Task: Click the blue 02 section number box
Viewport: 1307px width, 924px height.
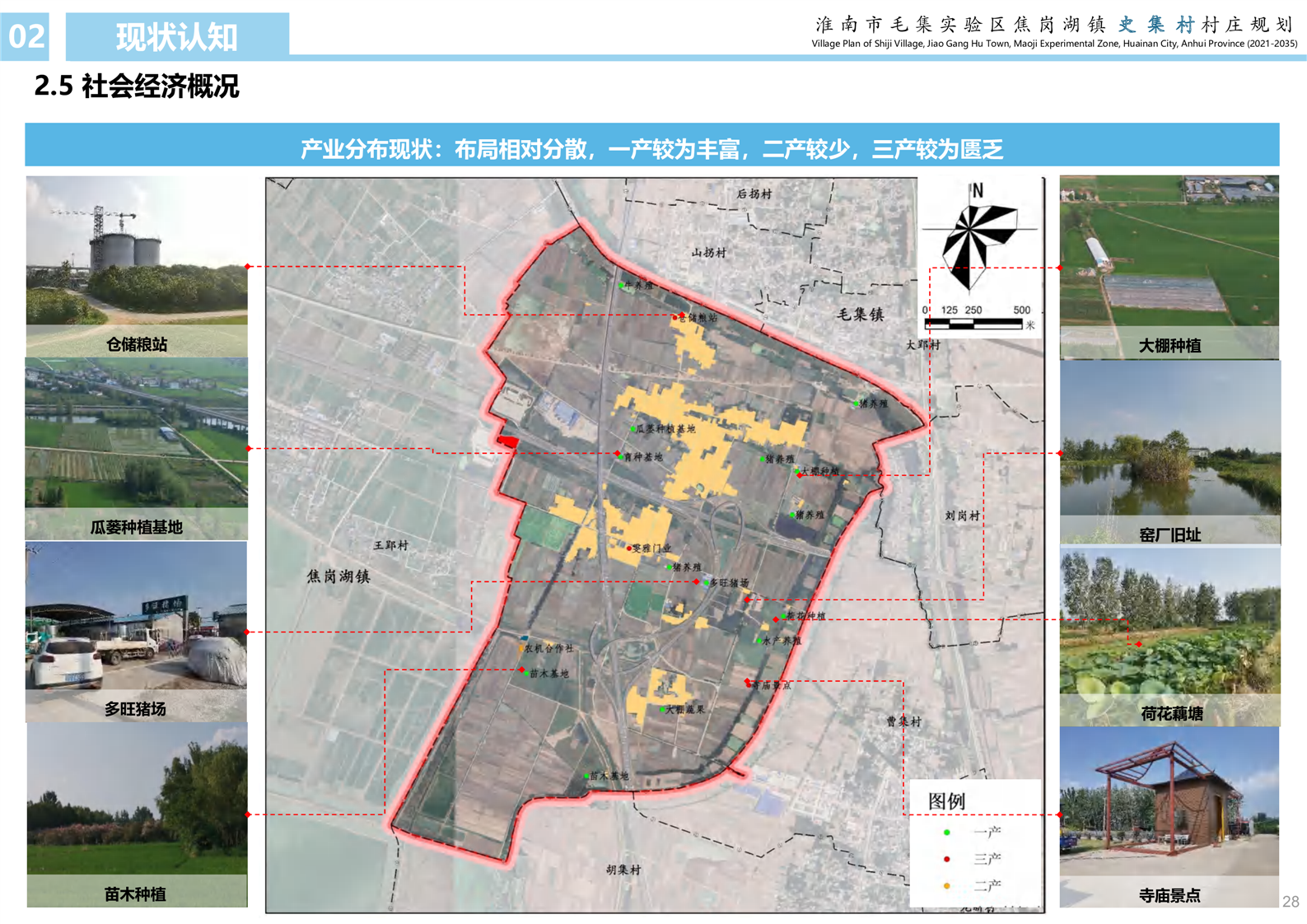Action: (26, 37)
